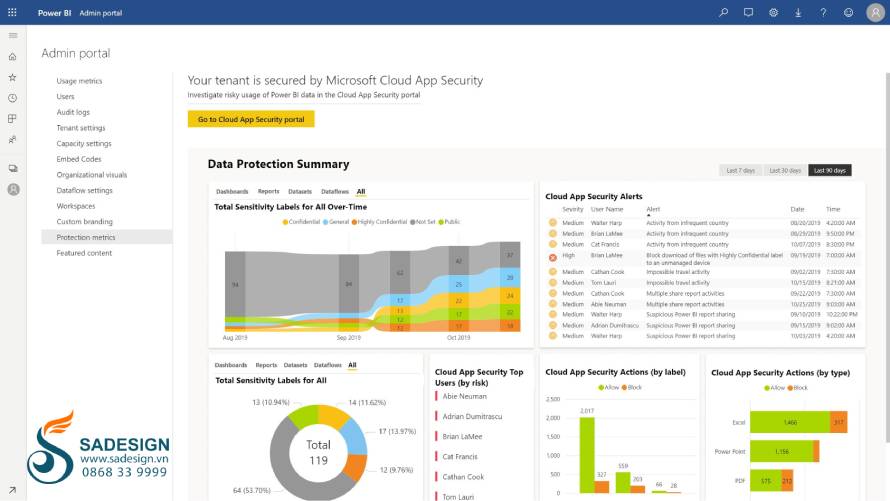The image size is (890, 501).
Task: Toggle the hamburger navigation menu
Action: point(12,35)
